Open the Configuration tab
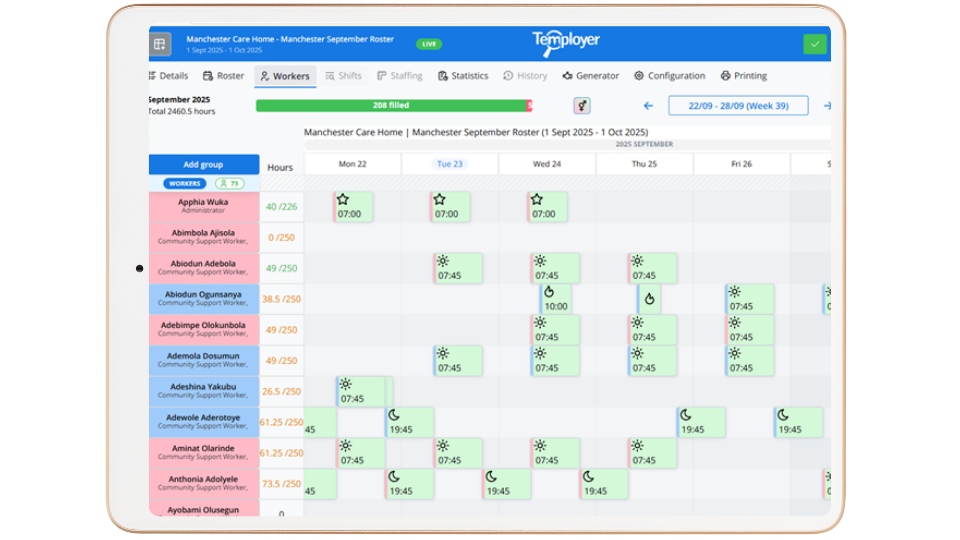Screen dimensions: 960x540 [x=669, y=76]
